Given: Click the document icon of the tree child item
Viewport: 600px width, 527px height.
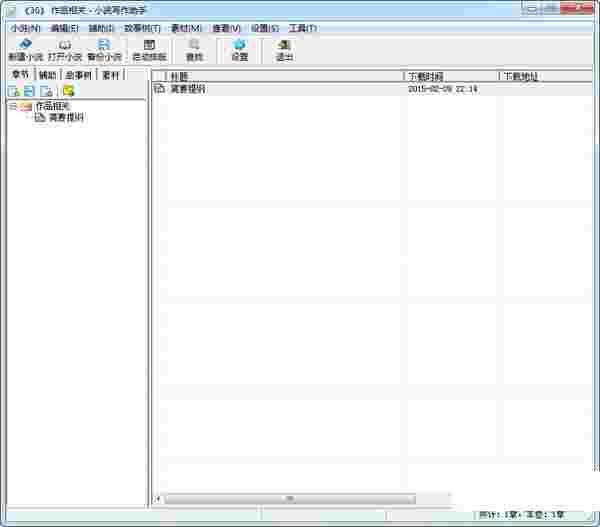Looking at the screenshot, I should [x=40, y=117].
